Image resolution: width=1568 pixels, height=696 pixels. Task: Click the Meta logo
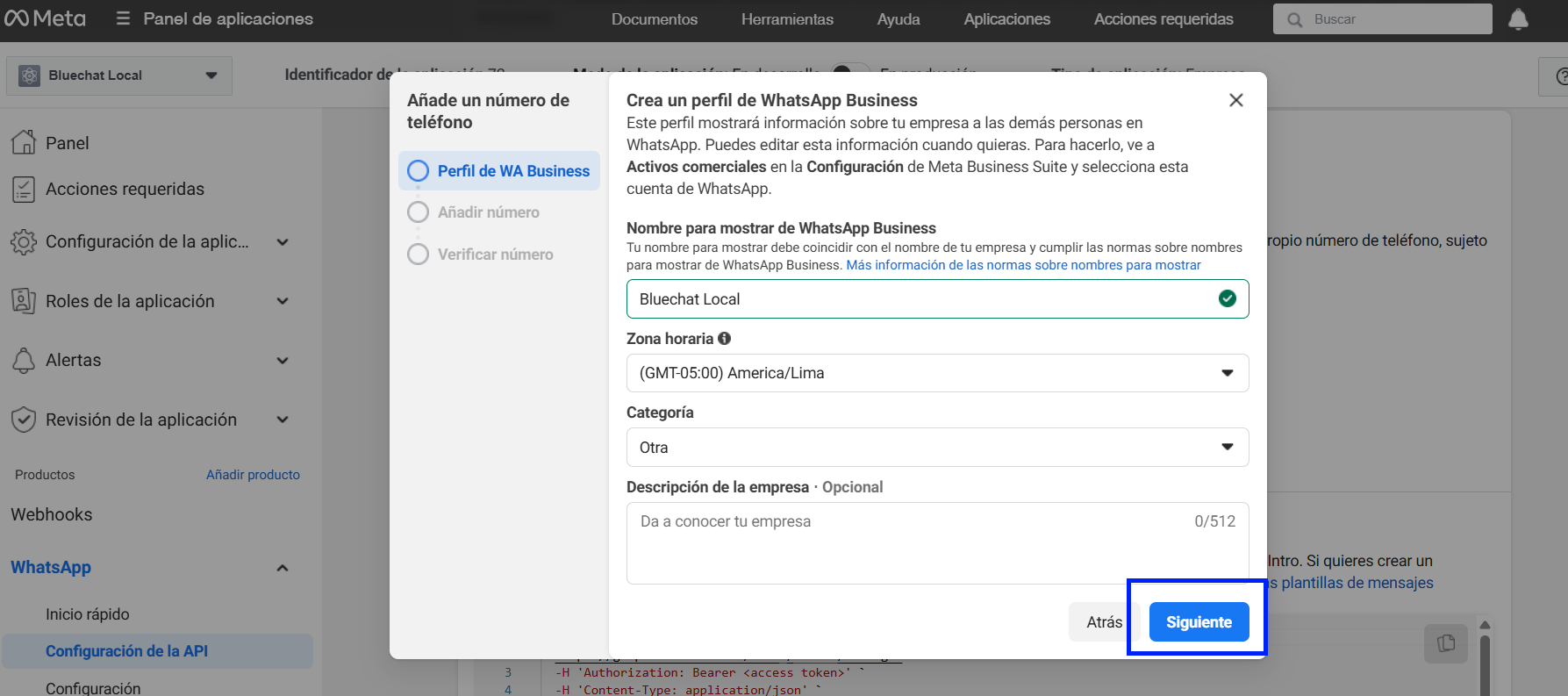[46, 18]
